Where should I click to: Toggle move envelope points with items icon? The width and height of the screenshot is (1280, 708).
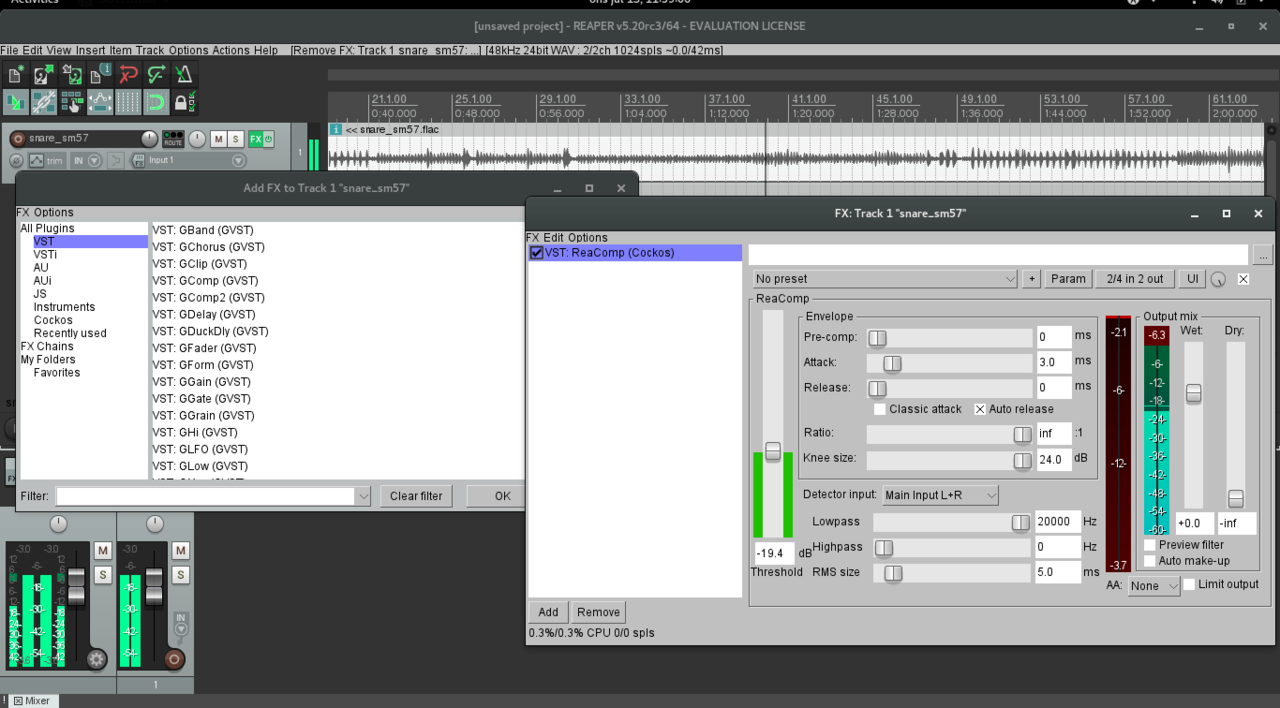(x=100, y=101)
